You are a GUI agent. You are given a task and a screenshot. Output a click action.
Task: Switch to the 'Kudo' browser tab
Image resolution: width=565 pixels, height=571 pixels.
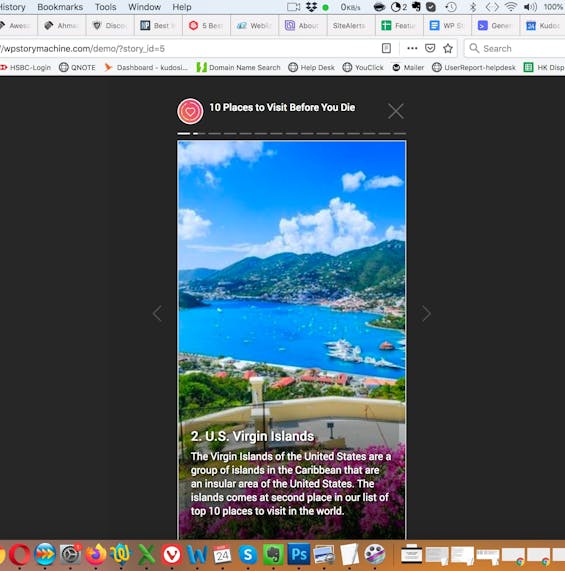click(x=543, y=25)
